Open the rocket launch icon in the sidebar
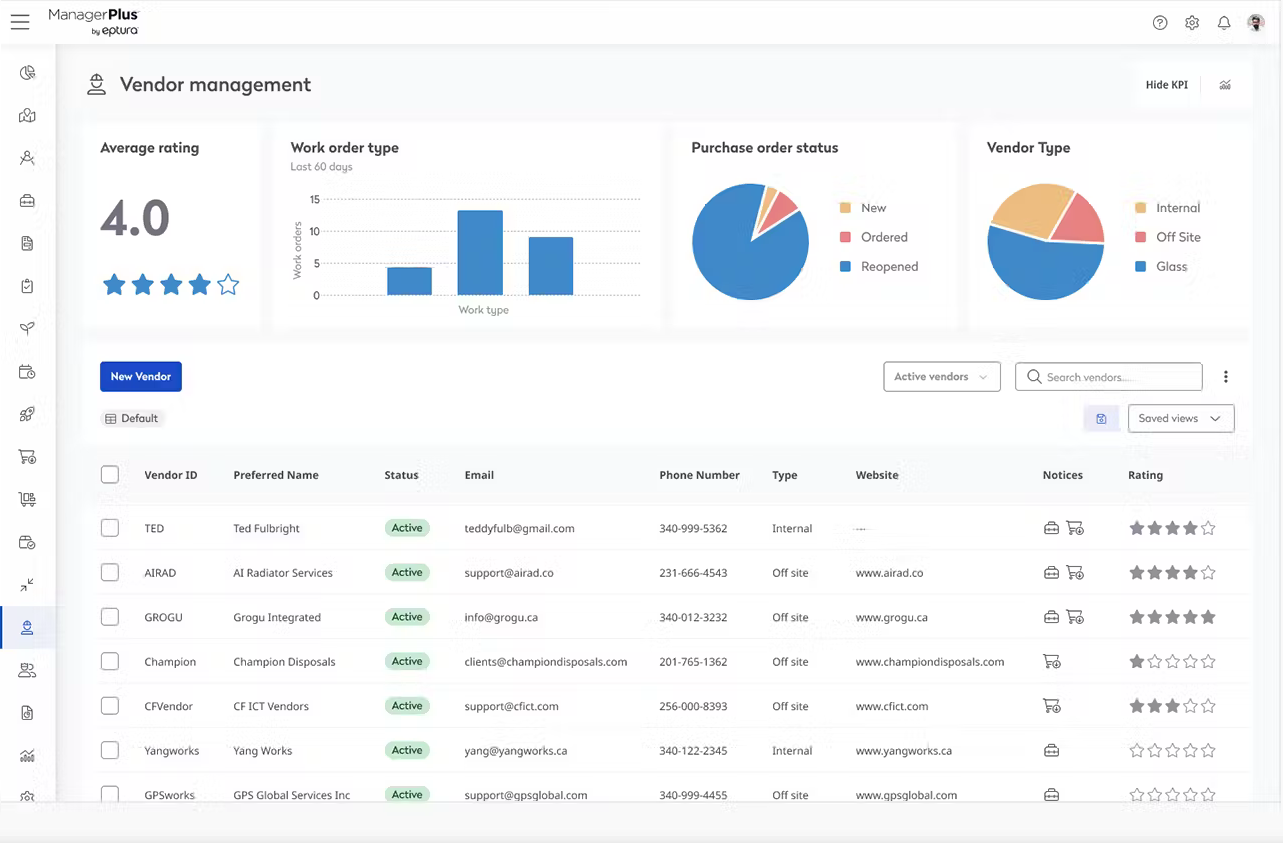Image resolution: width=1283 pixels, height=843 pixels. click(27, 413)
